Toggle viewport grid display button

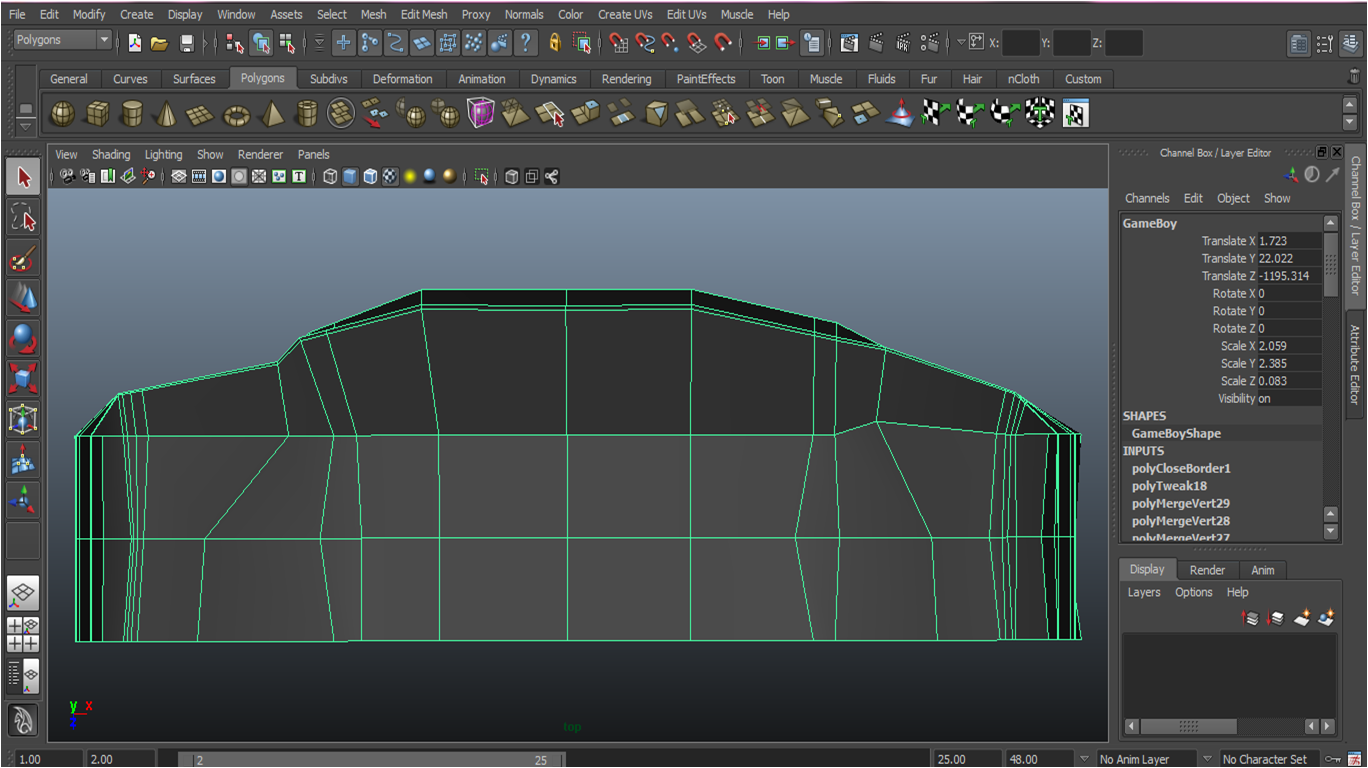coord(179,177)
